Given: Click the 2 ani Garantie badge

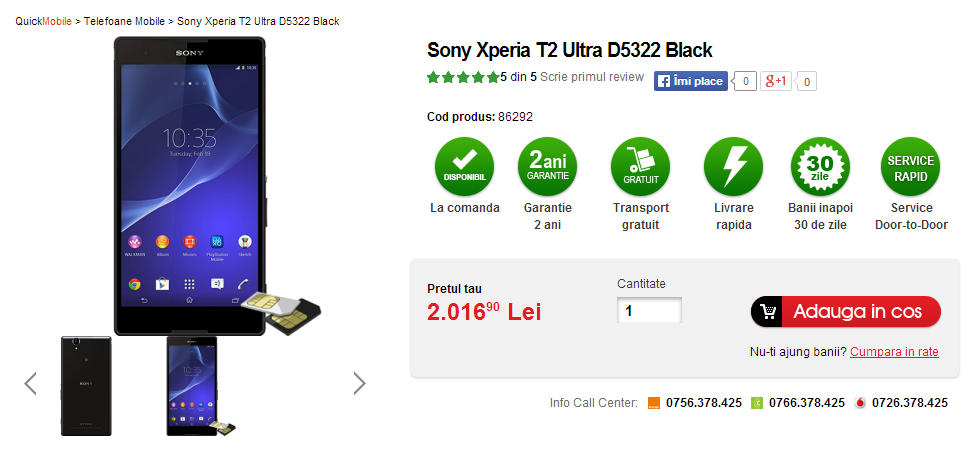Looking at the screenshot, I should pos(547,166).
